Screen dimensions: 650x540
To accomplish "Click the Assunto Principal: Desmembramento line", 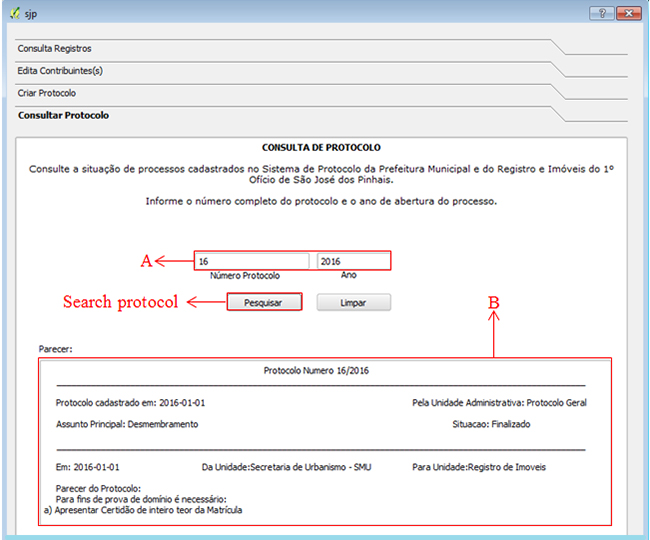I will (127, 424).
